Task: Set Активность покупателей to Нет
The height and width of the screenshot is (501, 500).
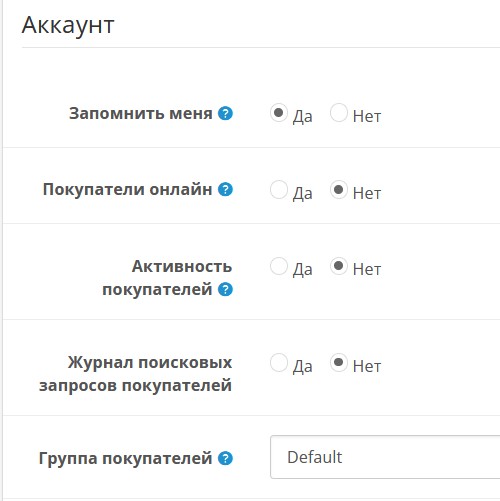Action: [x=339, y=266]
